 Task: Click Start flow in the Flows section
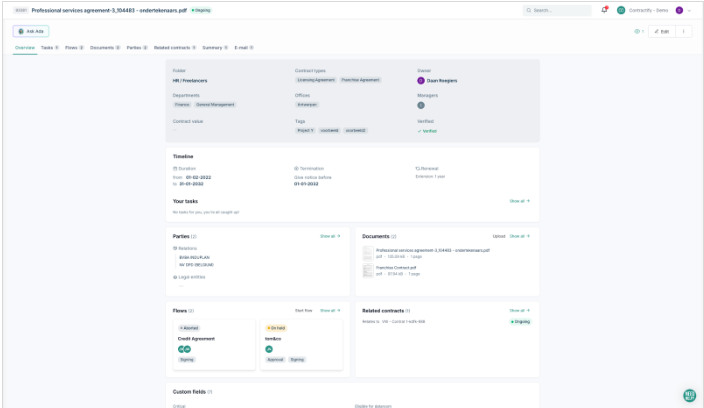(303, 310)
